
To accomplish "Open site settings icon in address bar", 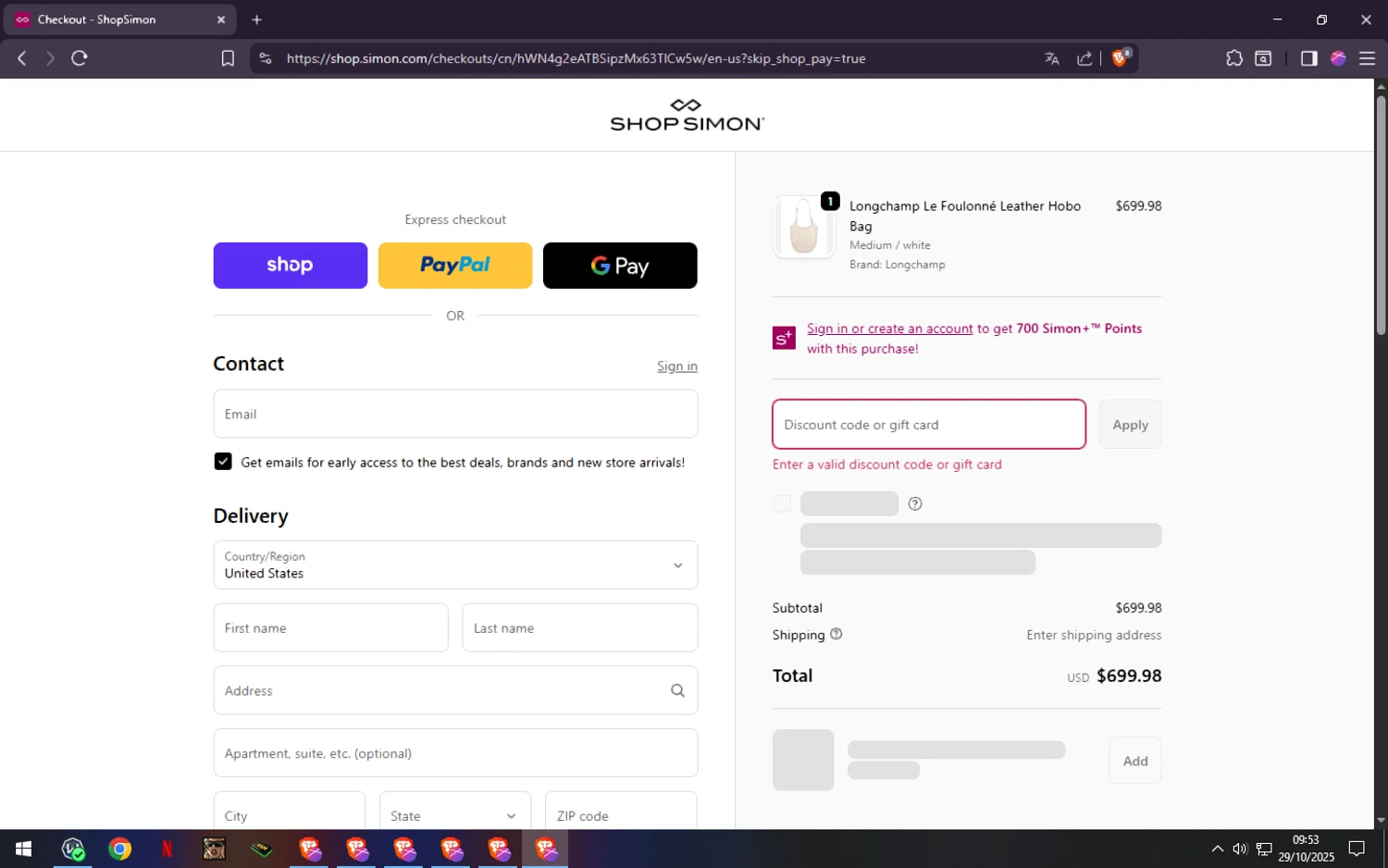I will pyautogui.click(x=266, y=58).
